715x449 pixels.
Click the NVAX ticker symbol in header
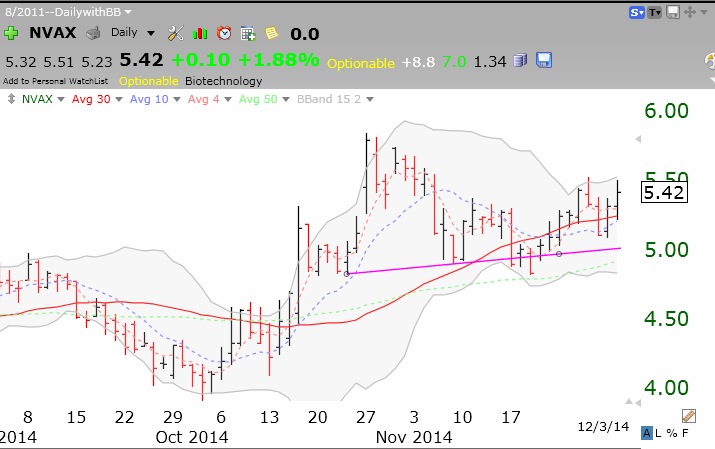tap(53, 33)
